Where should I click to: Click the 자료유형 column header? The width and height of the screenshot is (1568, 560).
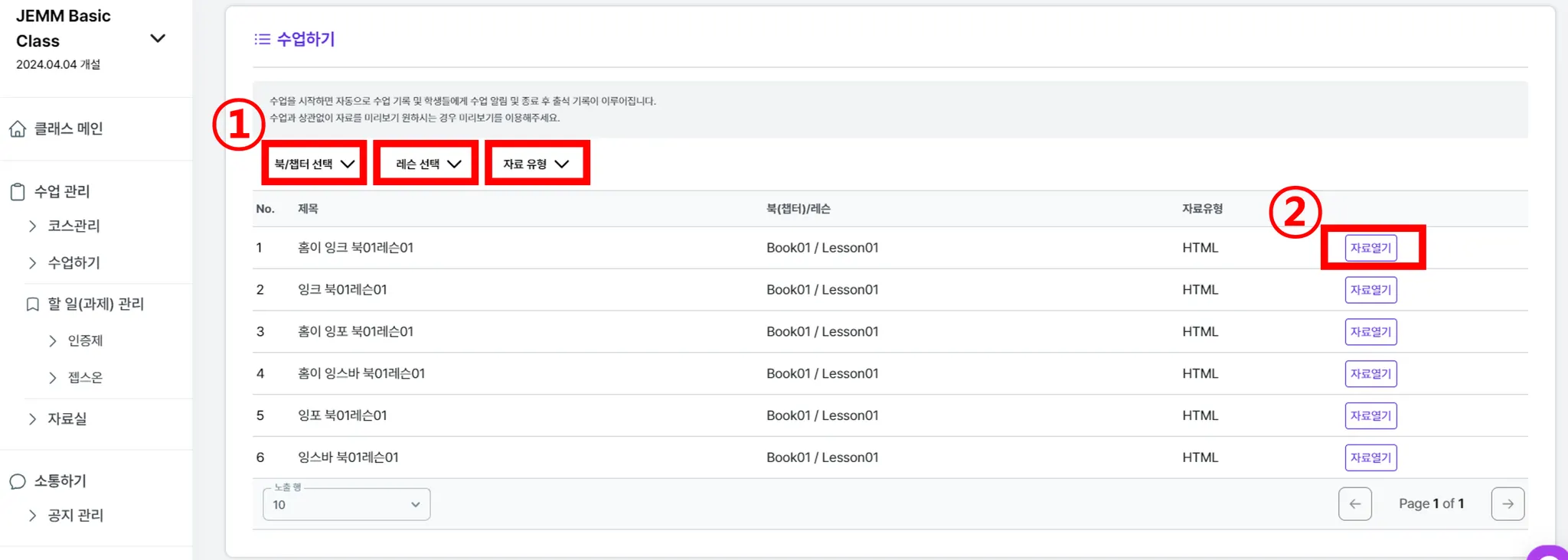click(x=1203, y=209)
